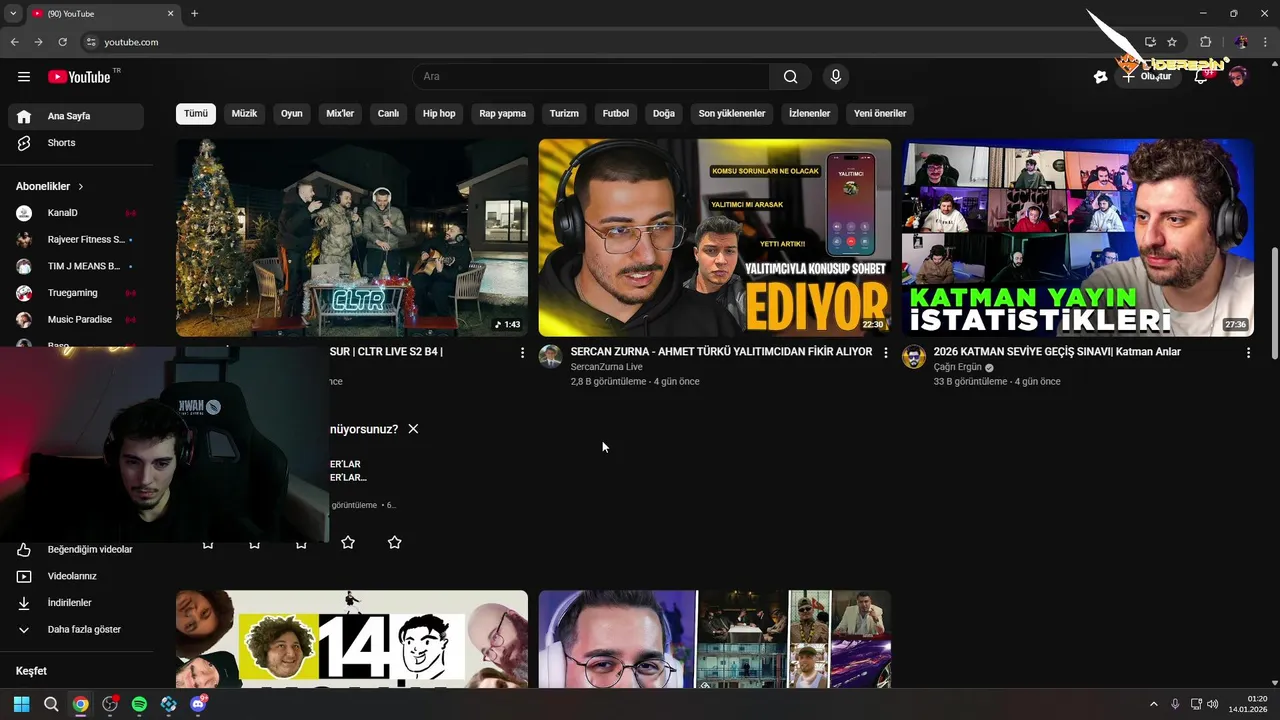Expand the Abonelikler section arrow
1280x720 pixels.
(81, 187)
